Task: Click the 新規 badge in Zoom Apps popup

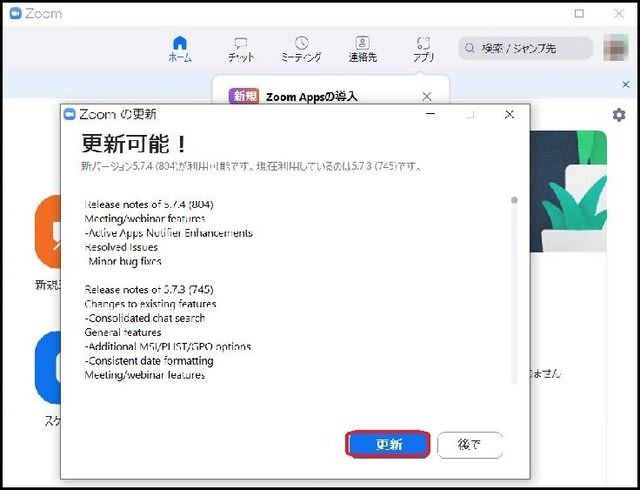Action: tap(244, 96)
